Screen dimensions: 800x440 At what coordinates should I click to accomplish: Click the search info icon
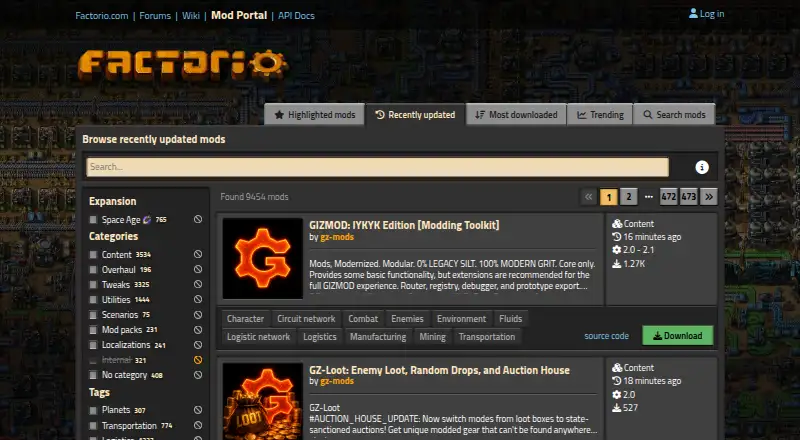[x=702, y=167]
